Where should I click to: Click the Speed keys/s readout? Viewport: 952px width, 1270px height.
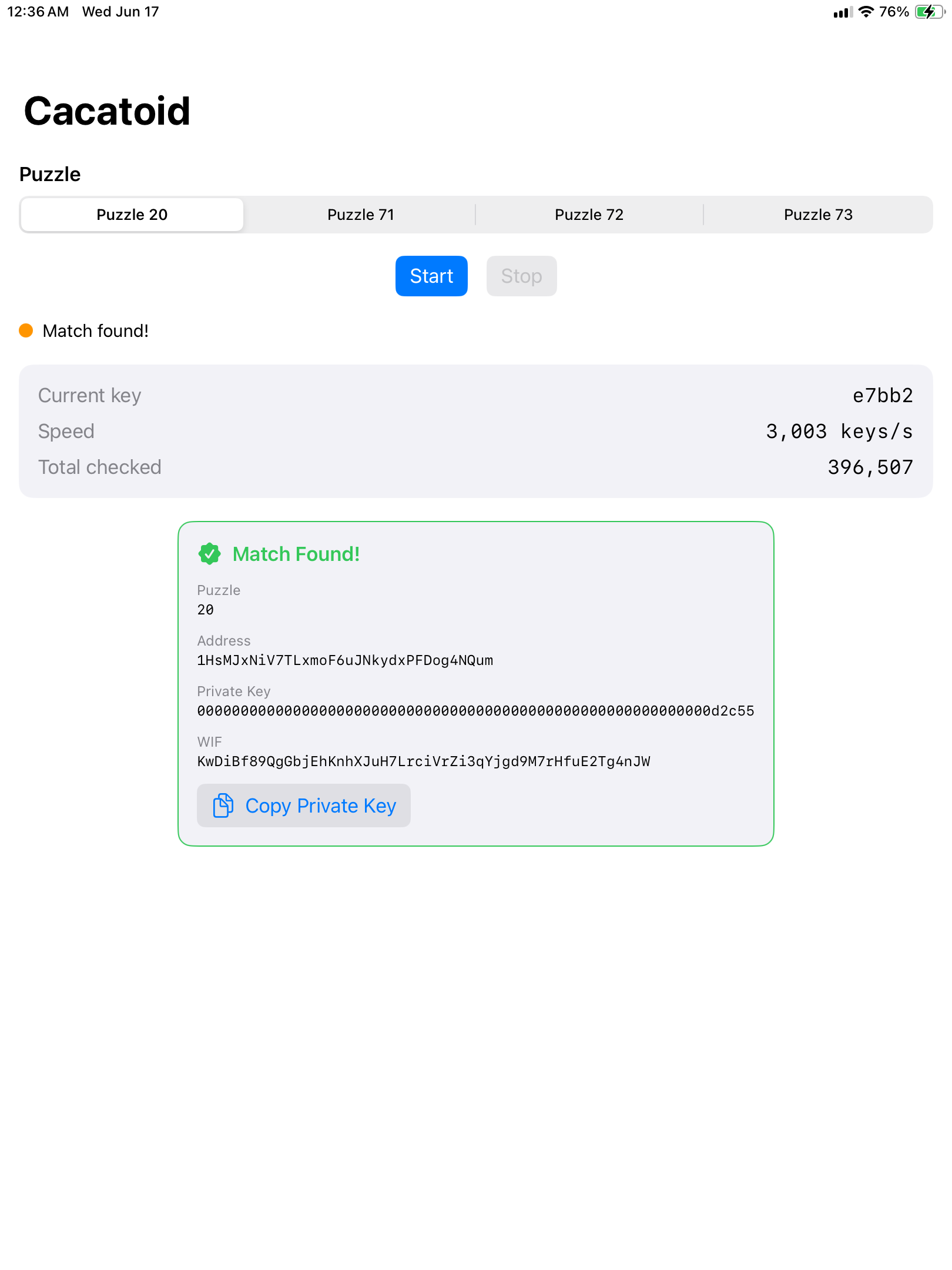(x=839, y=431)
